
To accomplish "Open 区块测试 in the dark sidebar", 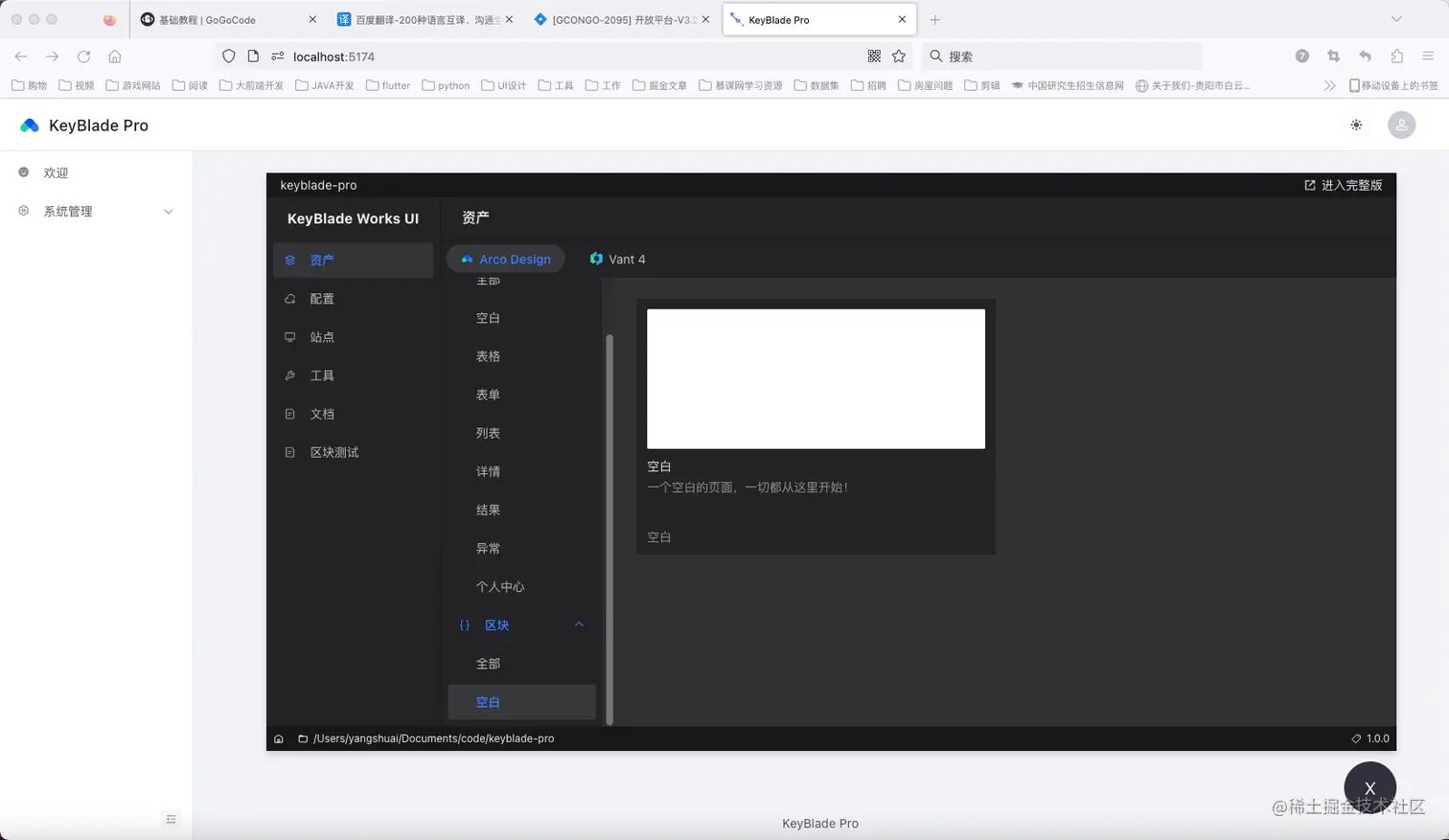I will (x=353, y=452).
